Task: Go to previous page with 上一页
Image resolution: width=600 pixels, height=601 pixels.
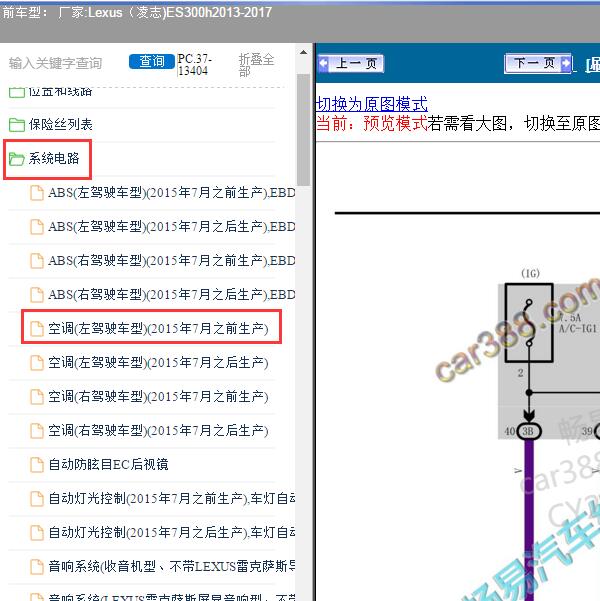Action: tap(351, 63)
